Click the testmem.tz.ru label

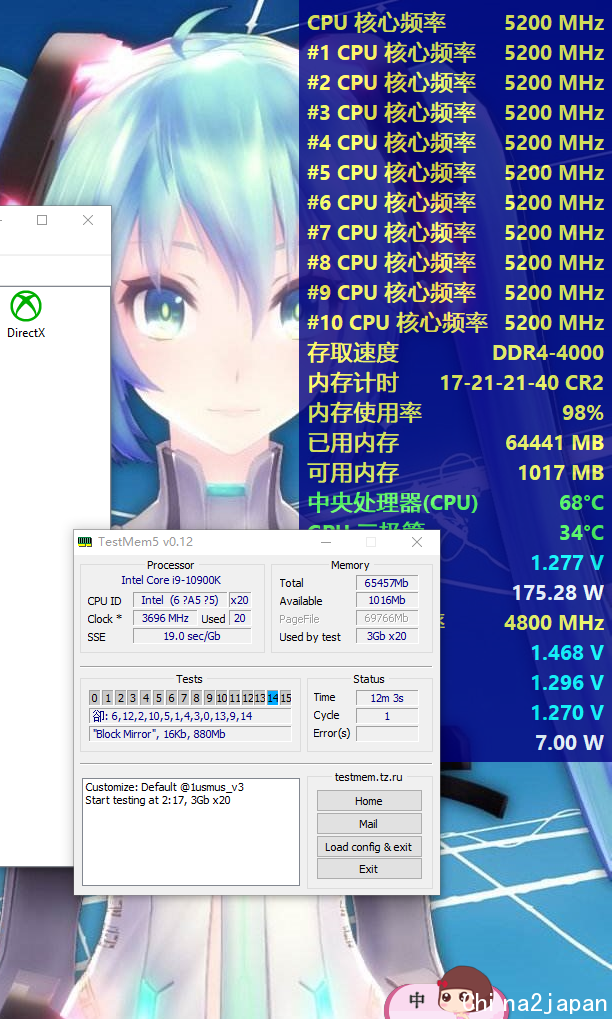point(368,777)
